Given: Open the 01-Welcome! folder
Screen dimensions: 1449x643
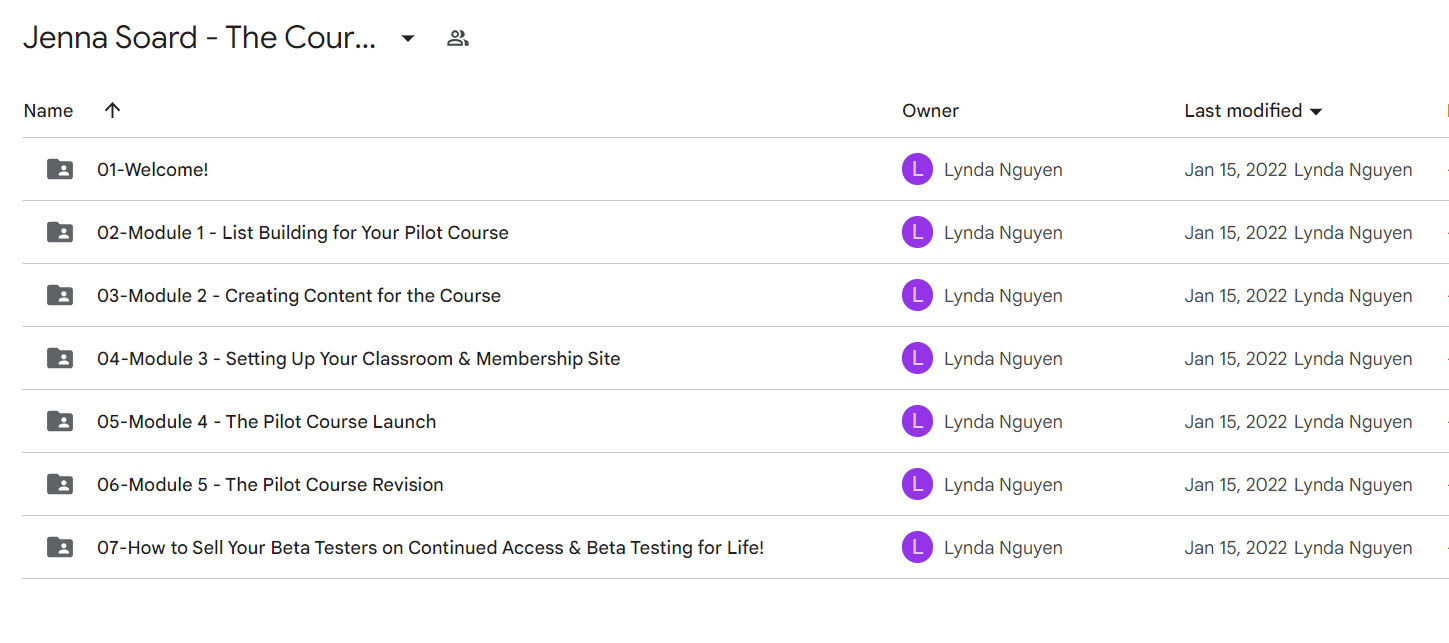Looking at the screenshot, I should click(153, 169).
